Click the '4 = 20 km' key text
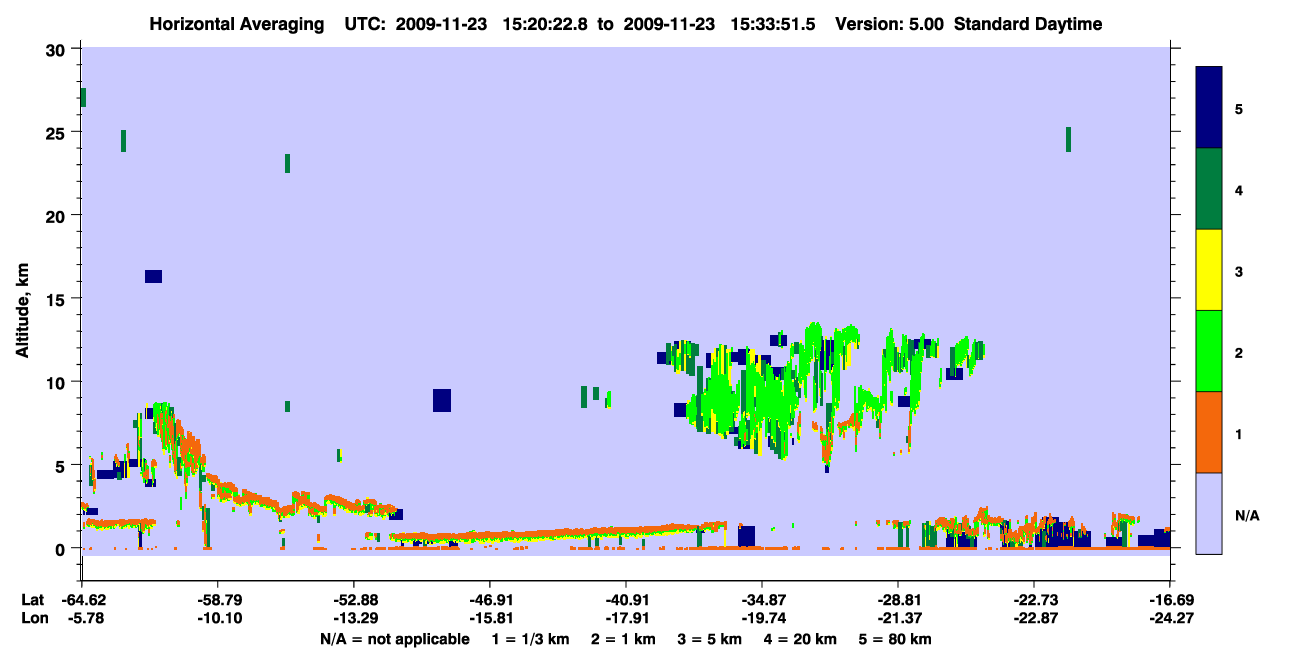The height and width of the screenshot is (667, 1300). pos(800,639)
